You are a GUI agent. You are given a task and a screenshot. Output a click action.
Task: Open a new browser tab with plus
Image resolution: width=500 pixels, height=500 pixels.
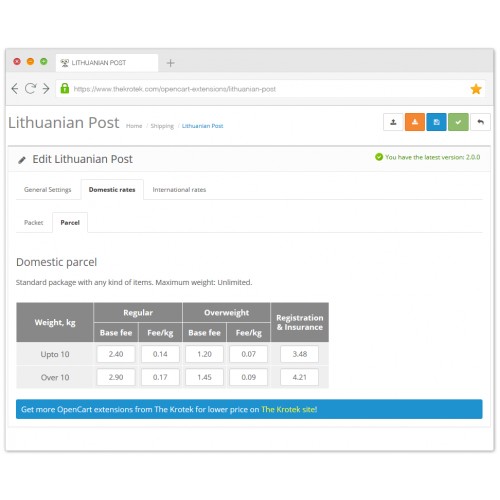tap(170, 63)
